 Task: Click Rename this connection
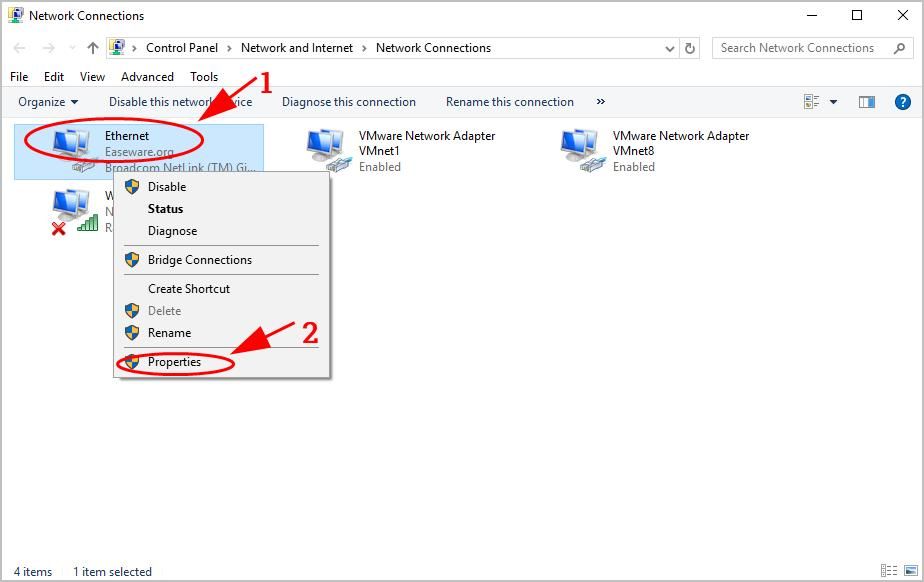point(509,102)
